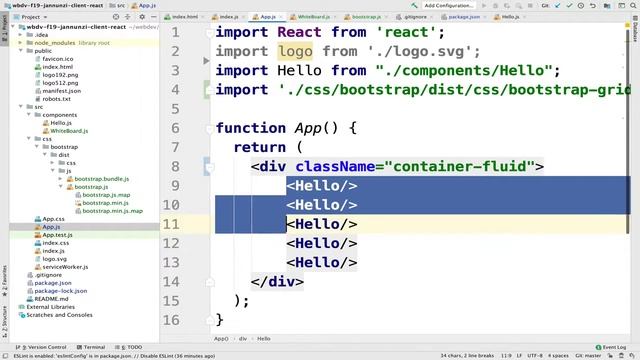Click the src breadcrumb in navigation bar
The image size is (640, 360).
click(118, 6)
